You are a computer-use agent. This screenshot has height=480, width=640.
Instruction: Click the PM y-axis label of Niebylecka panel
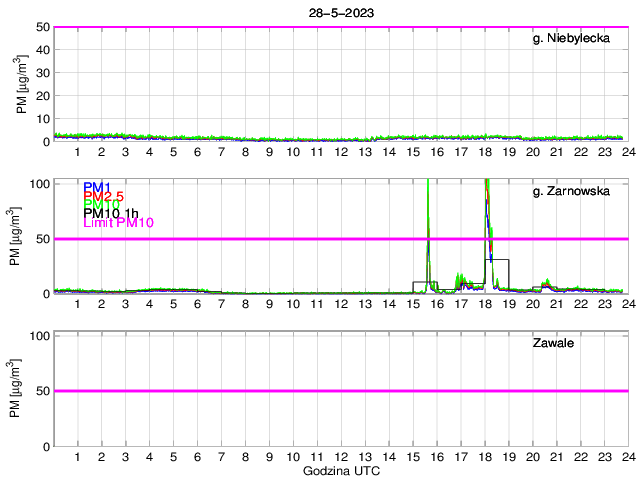tap(22, 84)
